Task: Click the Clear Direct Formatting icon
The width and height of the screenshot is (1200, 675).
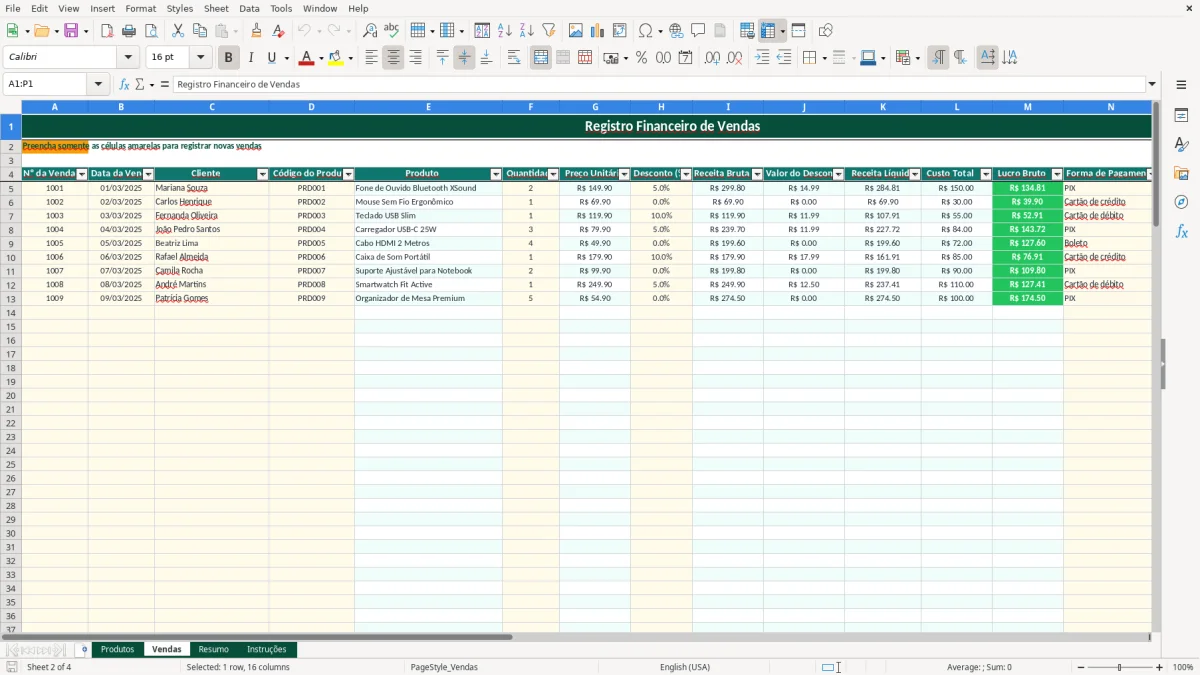Action: point(278,31)
